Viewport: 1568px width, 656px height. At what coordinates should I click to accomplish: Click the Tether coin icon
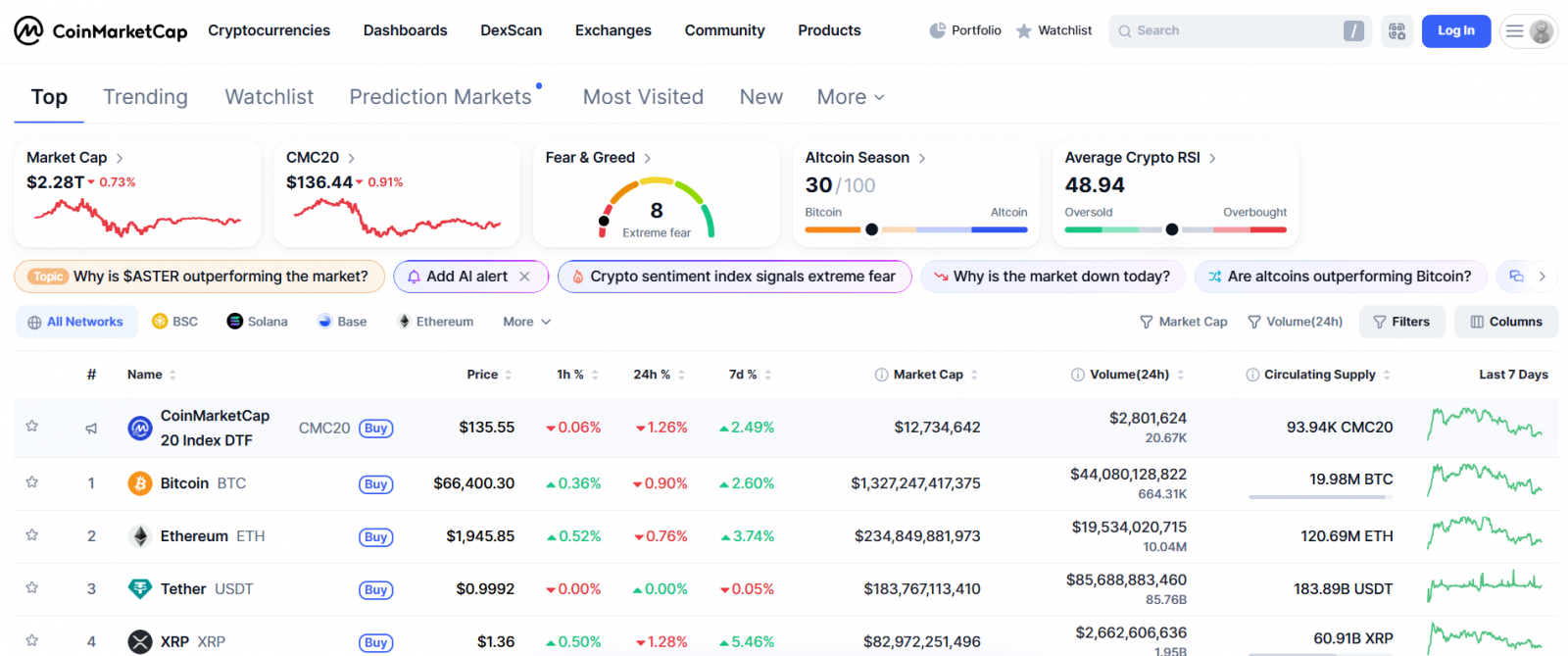click(x=140, y=589)
